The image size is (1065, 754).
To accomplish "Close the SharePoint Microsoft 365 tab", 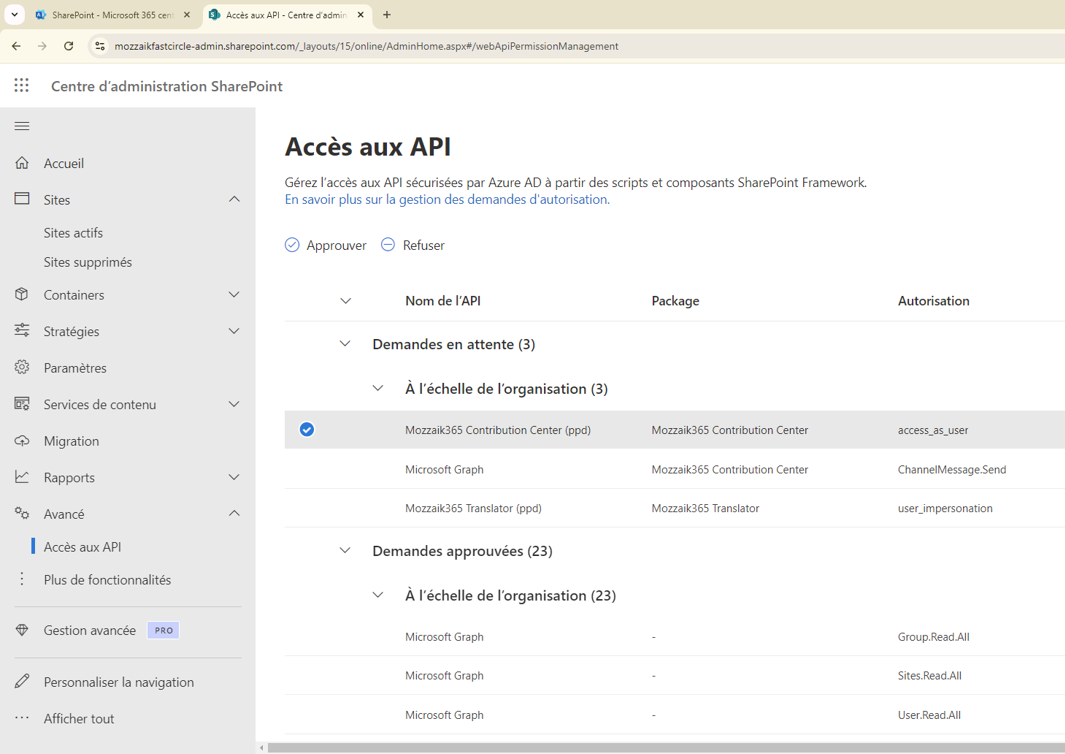I will [x=187, y=14].
